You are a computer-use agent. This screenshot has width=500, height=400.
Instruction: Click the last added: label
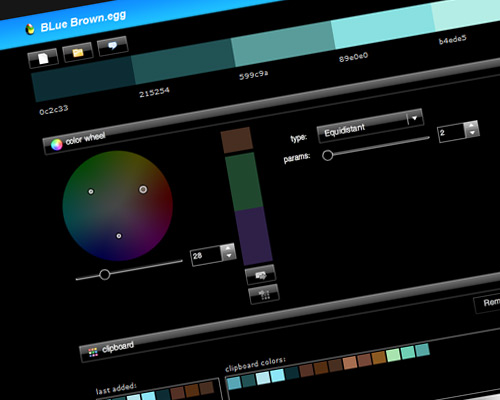coord(116,389)
